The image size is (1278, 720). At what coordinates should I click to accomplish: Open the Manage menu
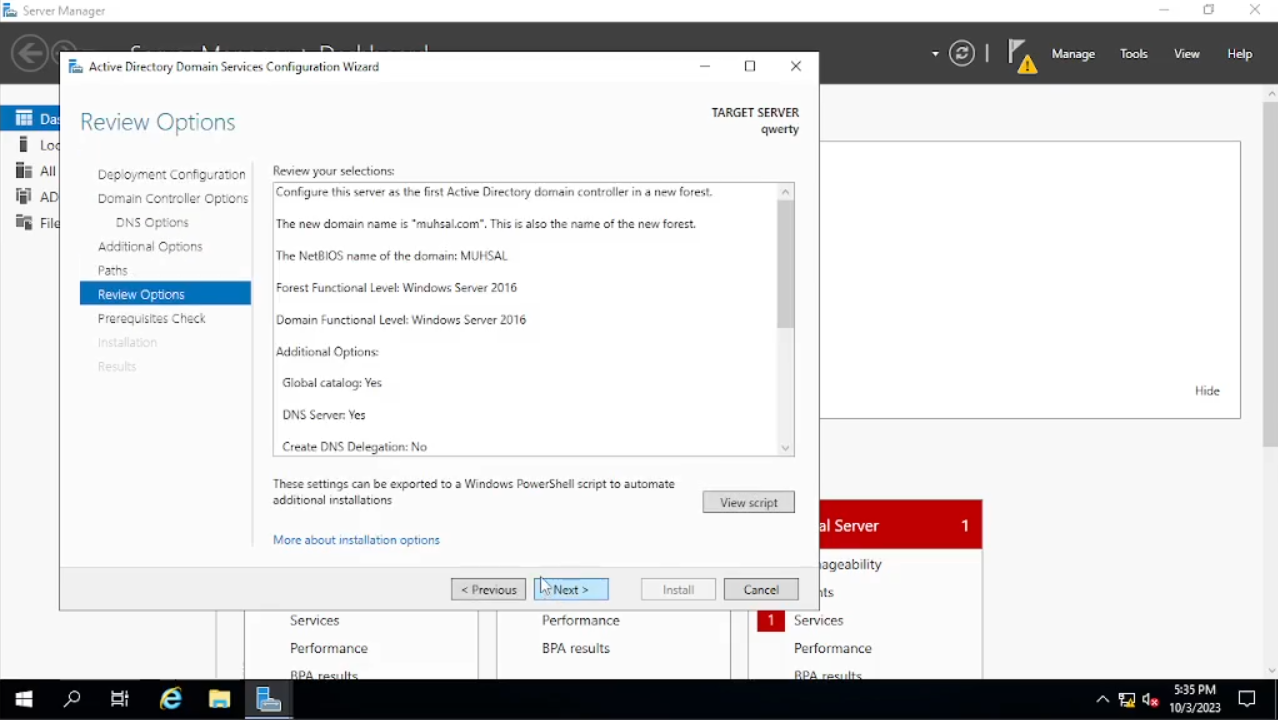[1073, 54]
